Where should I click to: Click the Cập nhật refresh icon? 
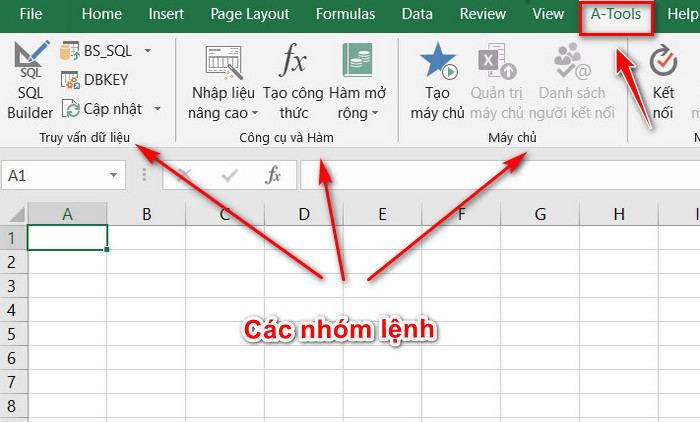coord(70,109)
